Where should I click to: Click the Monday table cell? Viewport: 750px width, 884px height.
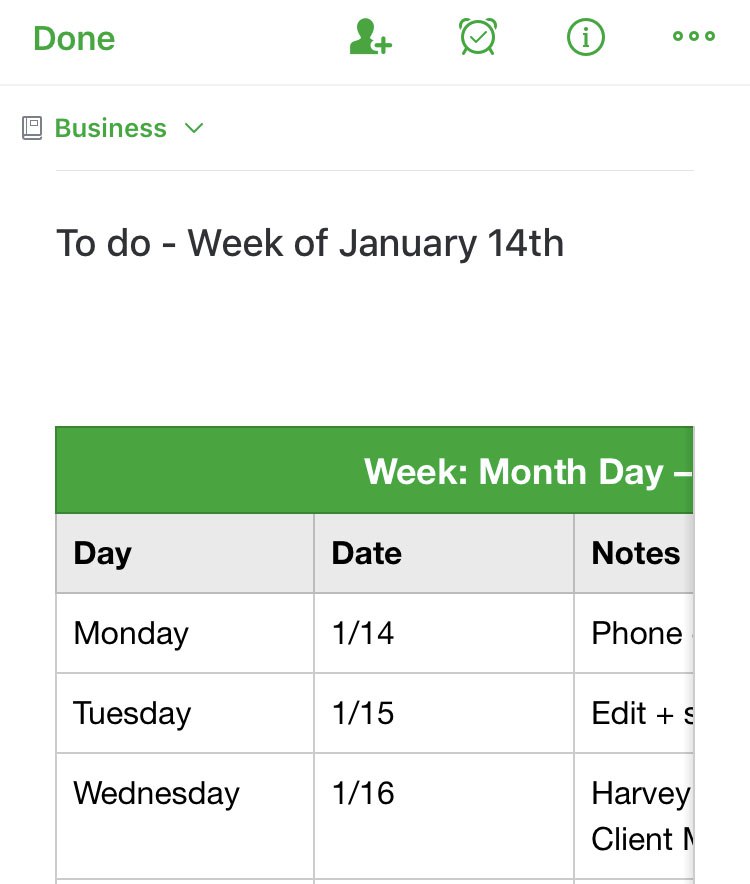[185, 633]
